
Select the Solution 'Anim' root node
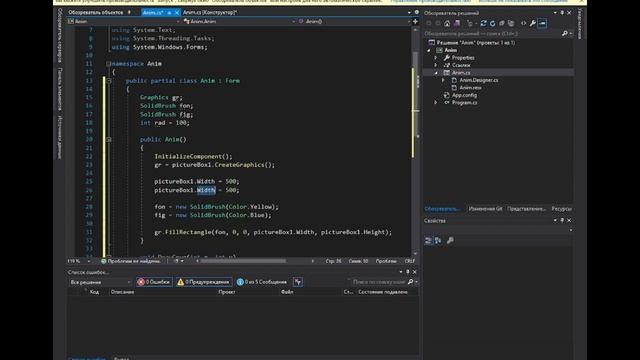pyautogui.click(x=476, y=42)
